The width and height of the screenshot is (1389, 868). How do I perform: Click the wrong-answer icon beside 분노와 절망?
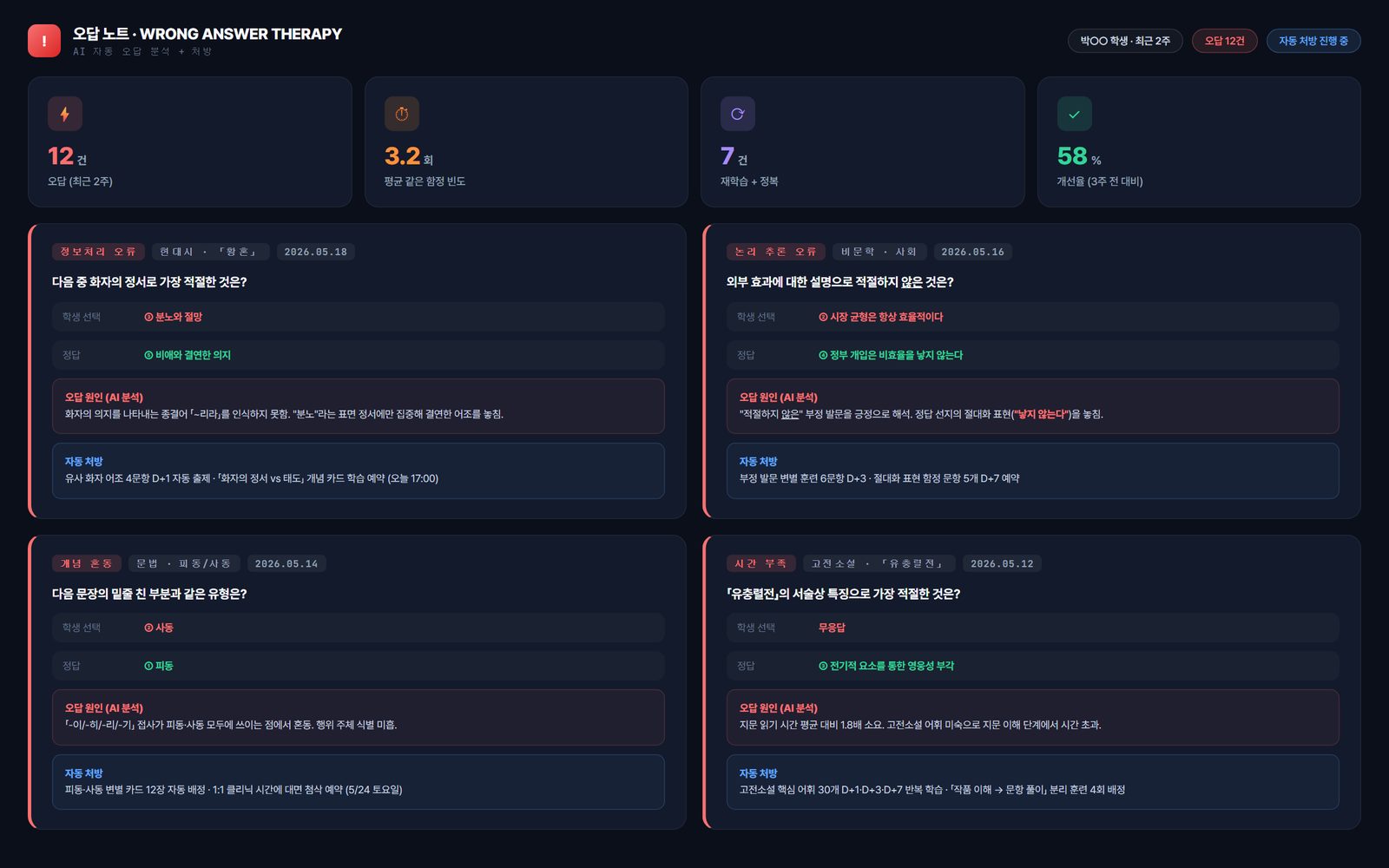(x=148, y=317)
